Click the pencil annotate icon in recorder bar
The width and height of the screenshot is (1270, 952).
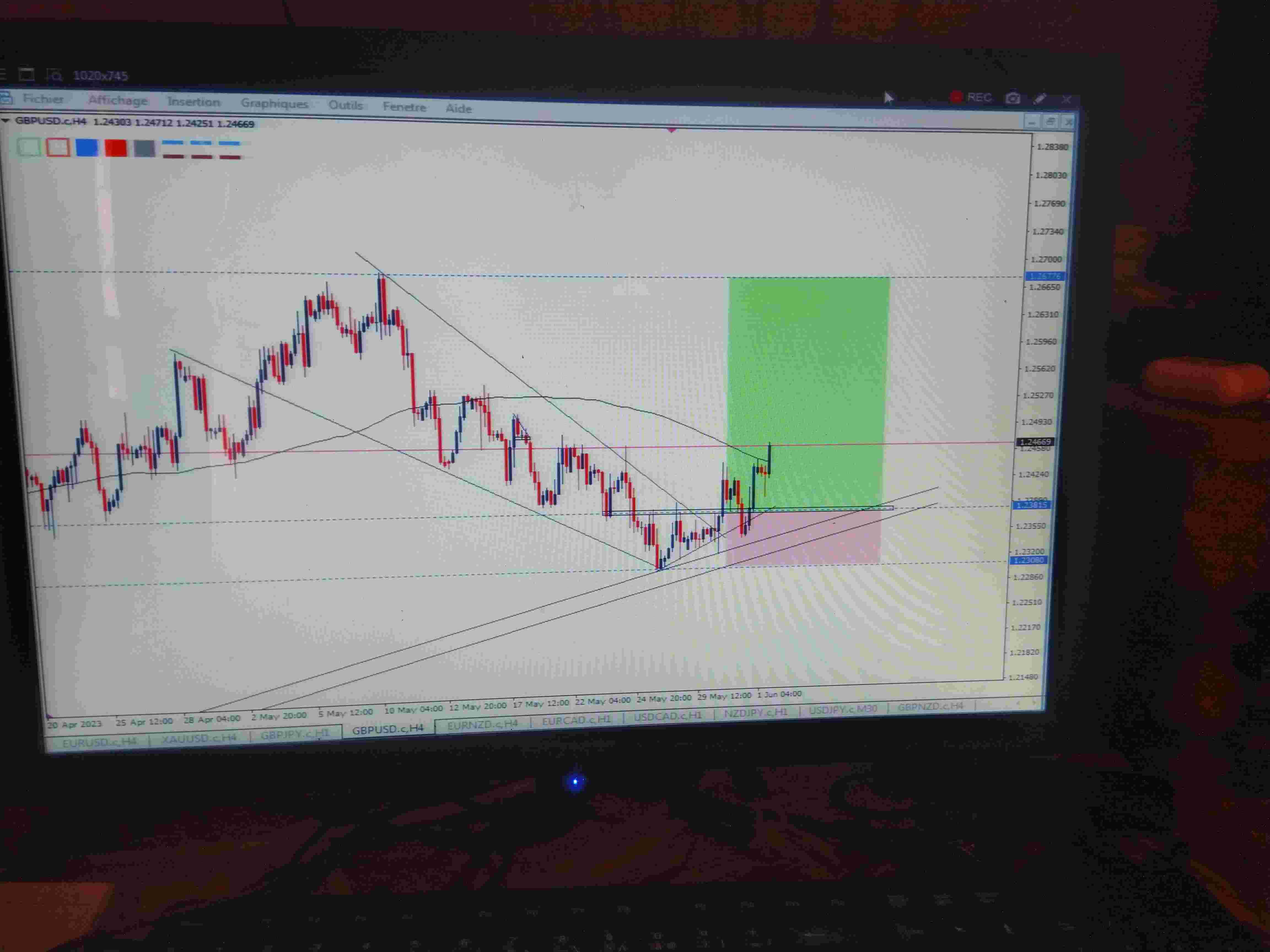coord(1040,99)
